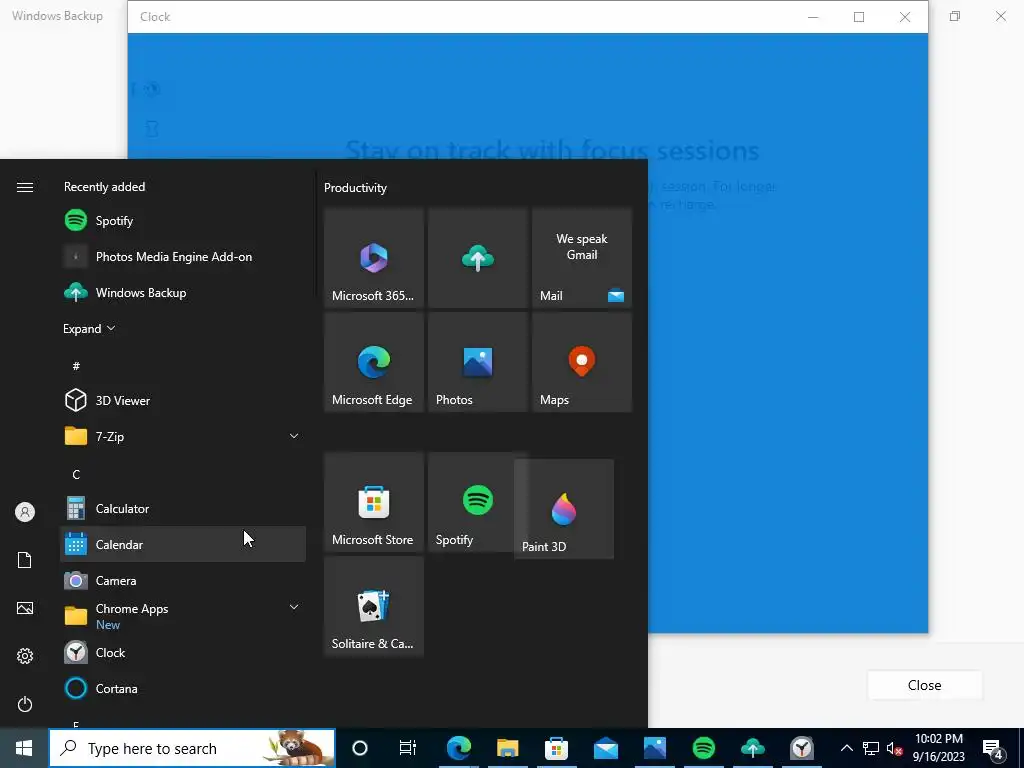Open Documents from Start sidebar
Screen dimensions: 1024x768
[25, 560]
